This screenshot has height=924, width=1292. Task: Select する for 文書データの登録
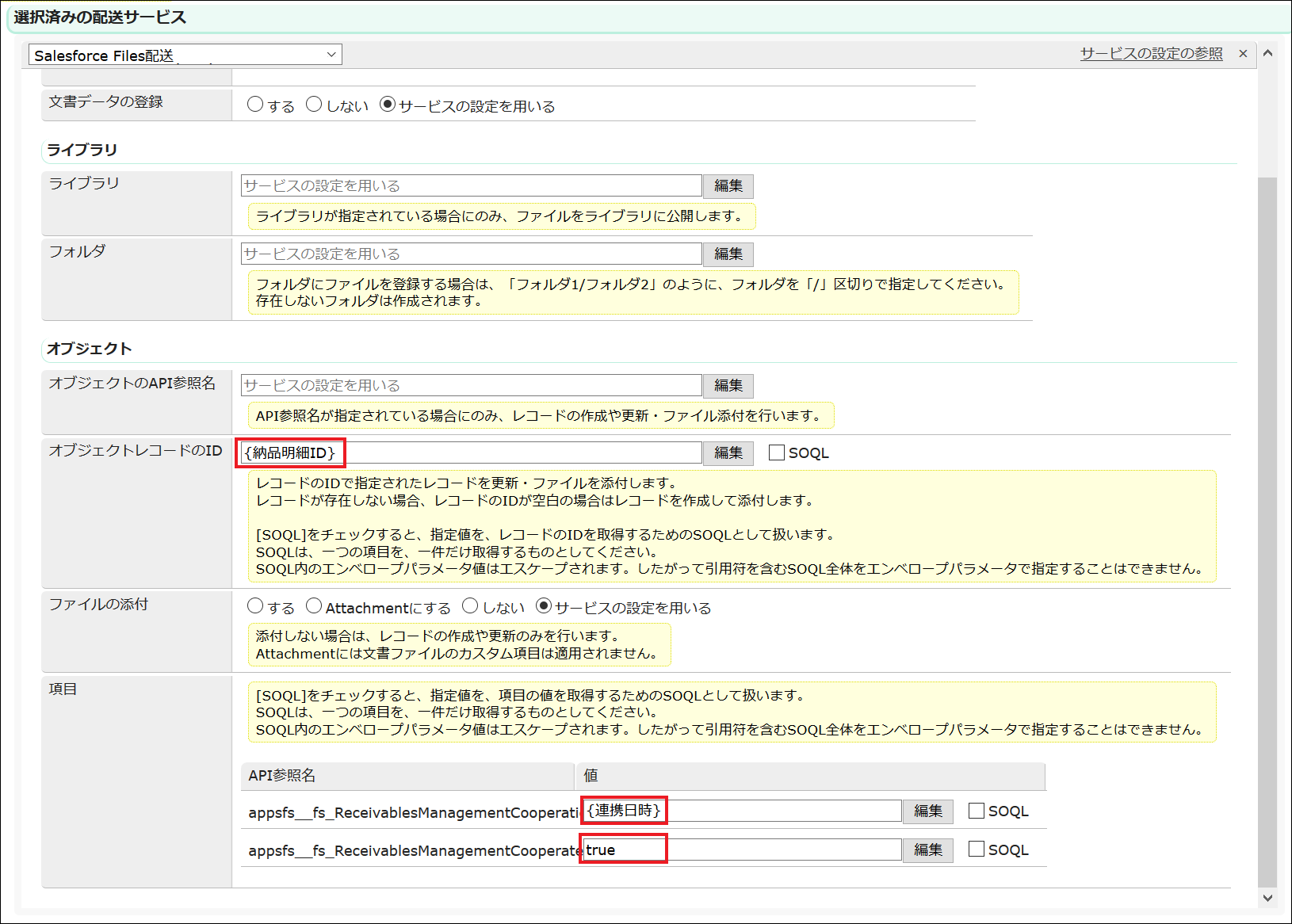click(255, 105)
